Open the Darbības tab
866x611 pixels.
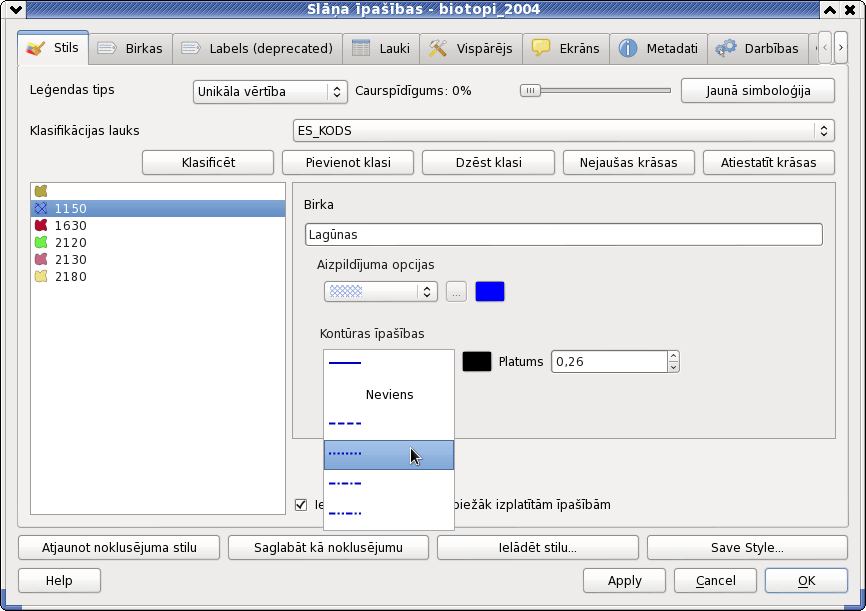click(757, 49)
